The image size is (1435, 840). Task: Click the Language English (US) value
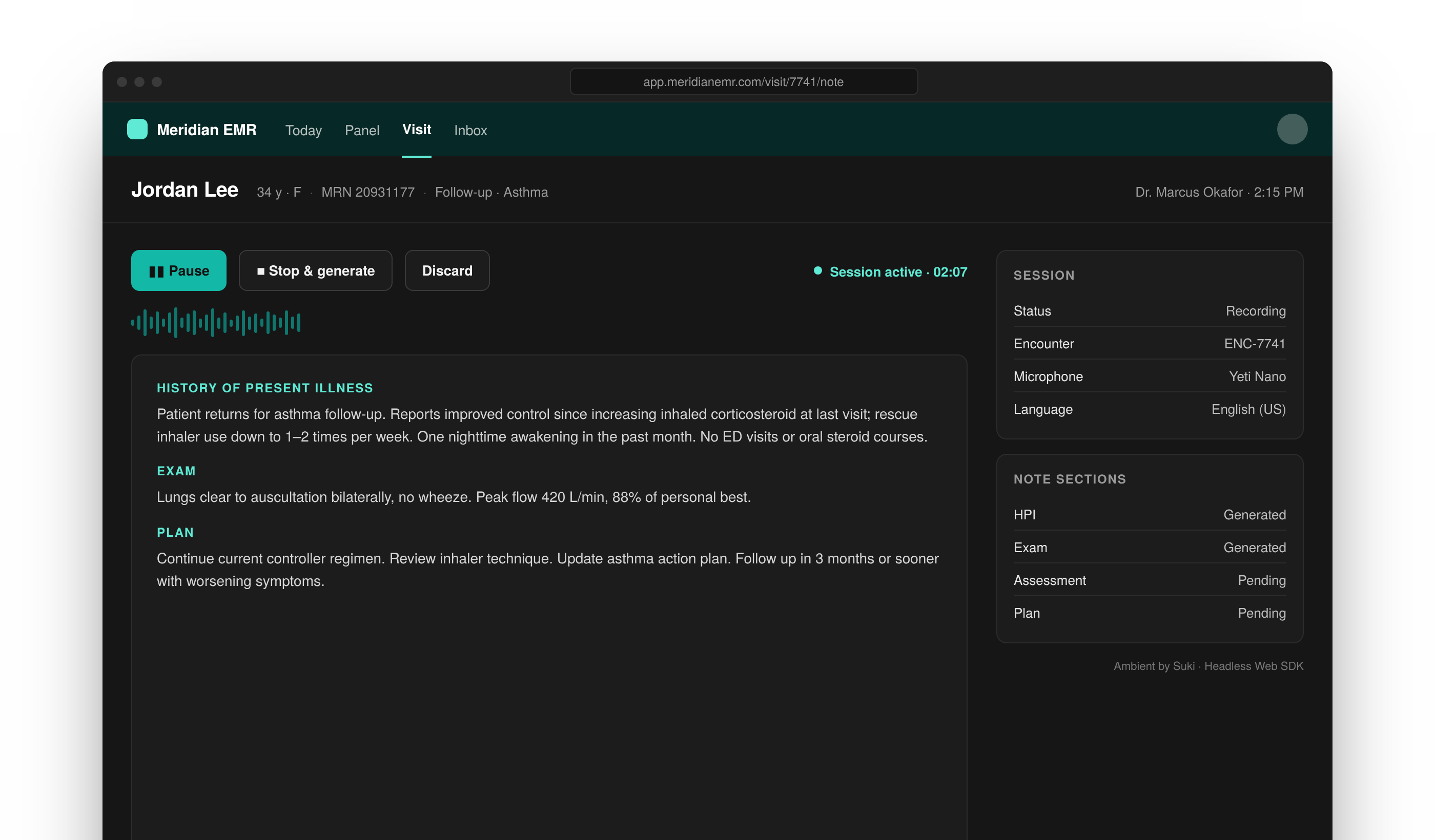(x=1248, y=410)
